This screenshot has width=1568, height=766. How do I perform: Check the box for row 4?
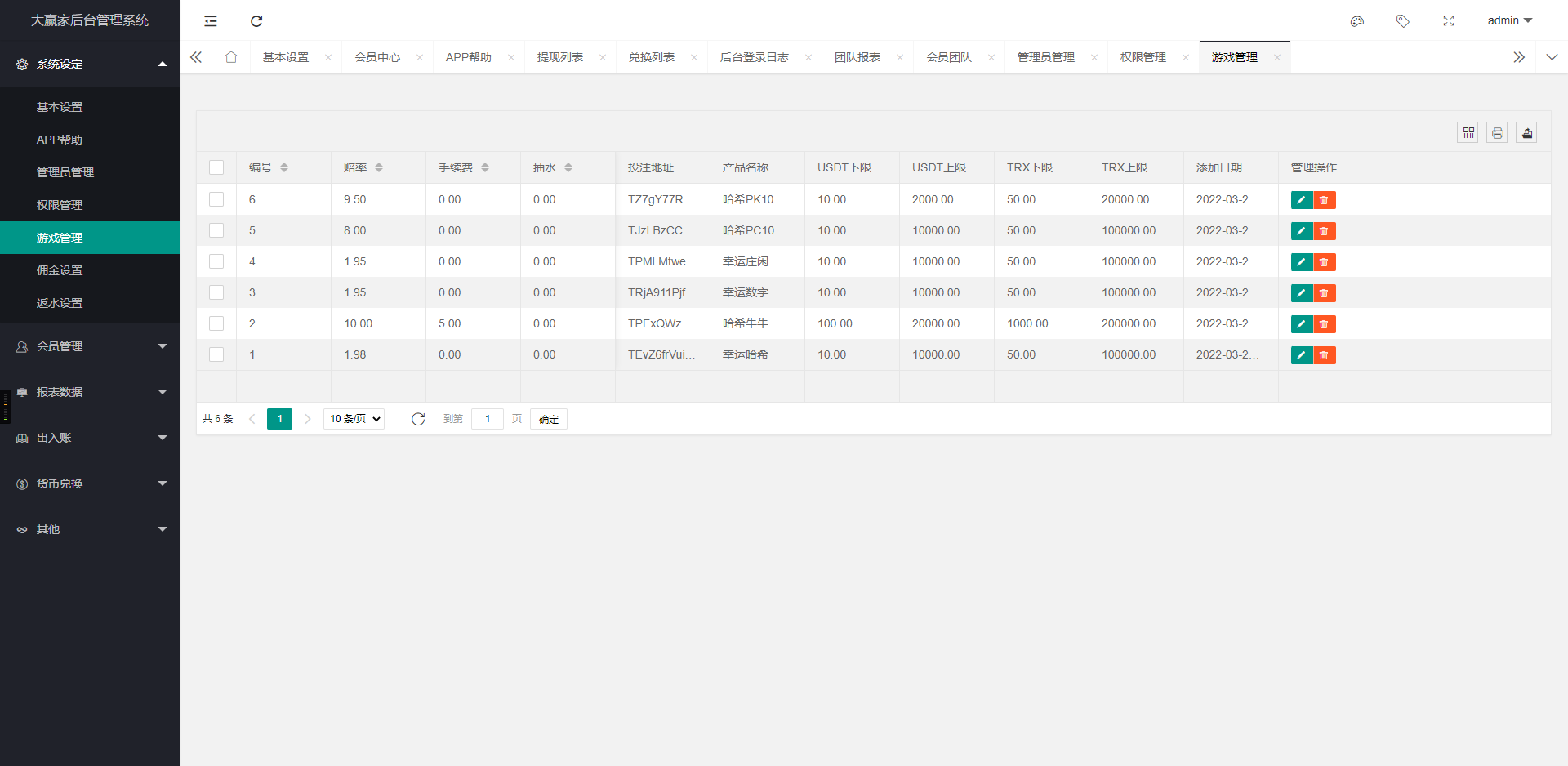point(216,261)
